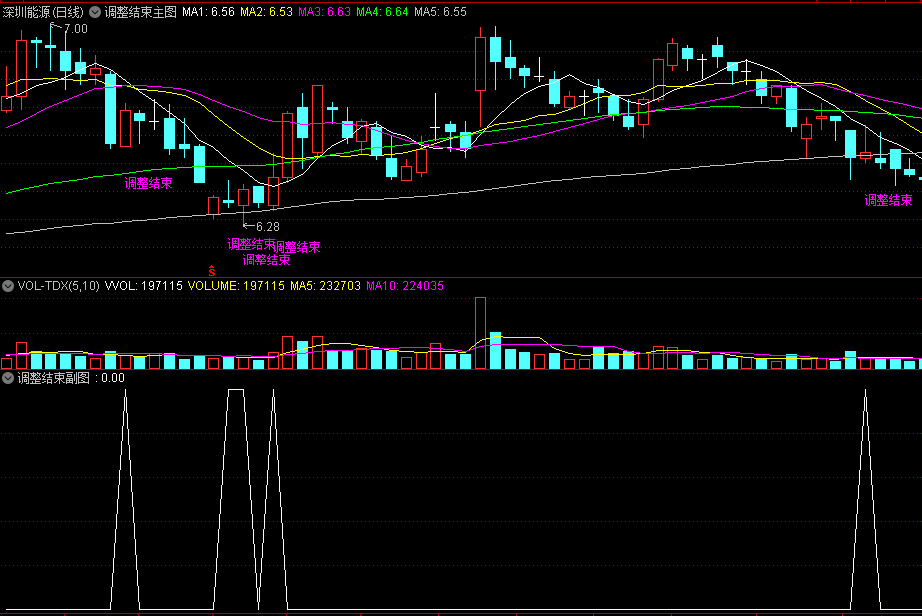Click the red S marker below candles
Viewport: 922px width, 616px height.
[212, 271]
